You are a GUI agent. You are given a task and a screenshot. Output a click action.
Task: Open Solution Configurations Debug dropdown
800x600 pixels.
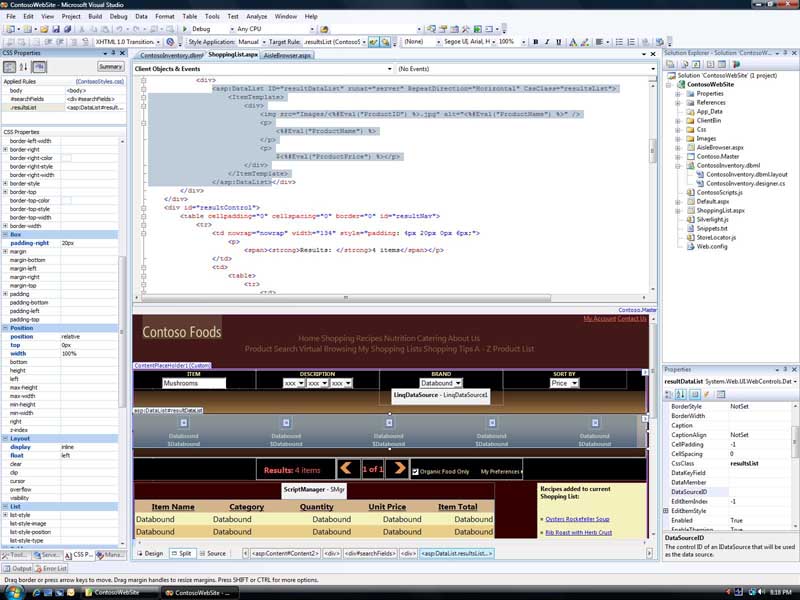tap(232, 29)
